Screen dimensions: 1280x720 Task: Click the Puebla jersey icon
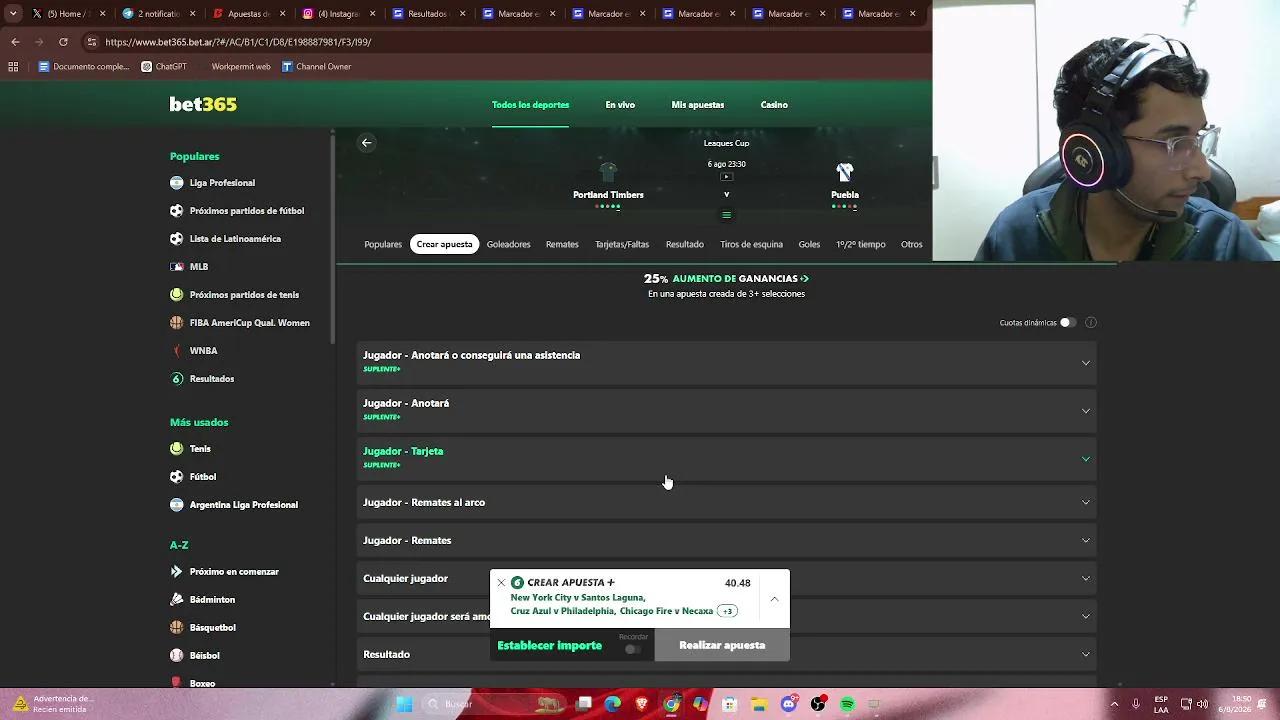[845, 172]
